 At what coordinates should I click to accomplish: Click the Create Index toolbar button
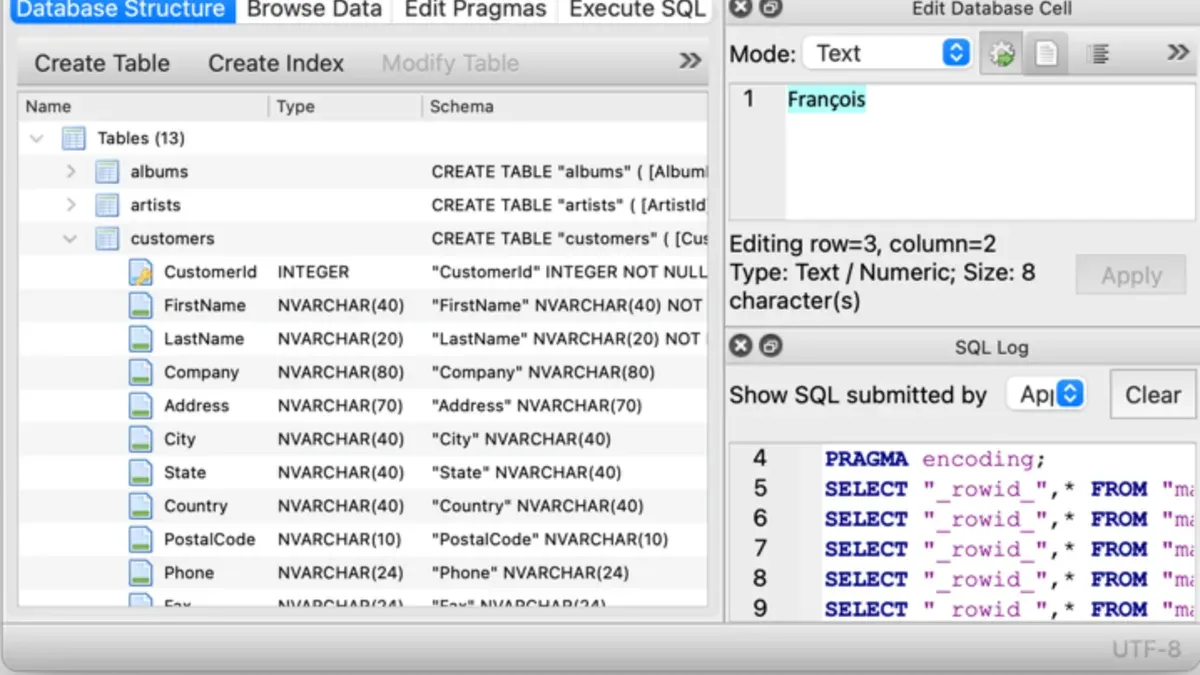click(276, 63)
